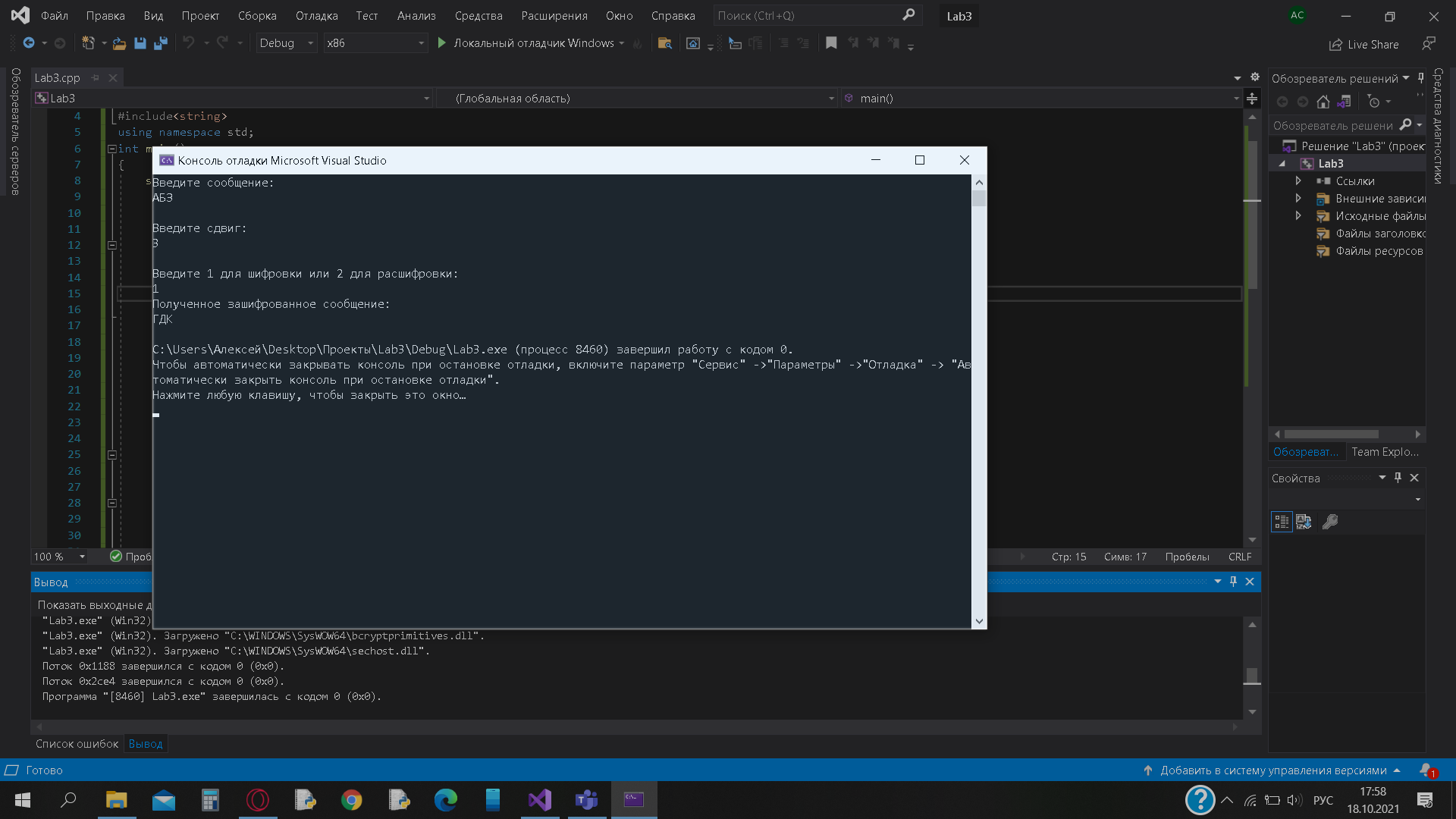Expand the Ссылки tree node

pyautogui.click(x=1298, y=181)
